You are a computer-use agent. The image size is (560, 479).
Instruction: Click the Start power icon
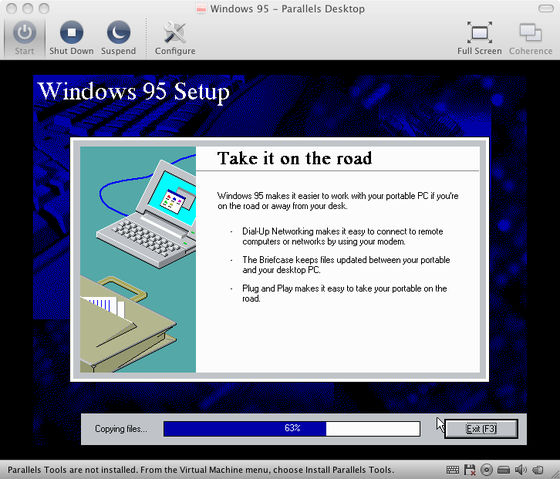24,33
